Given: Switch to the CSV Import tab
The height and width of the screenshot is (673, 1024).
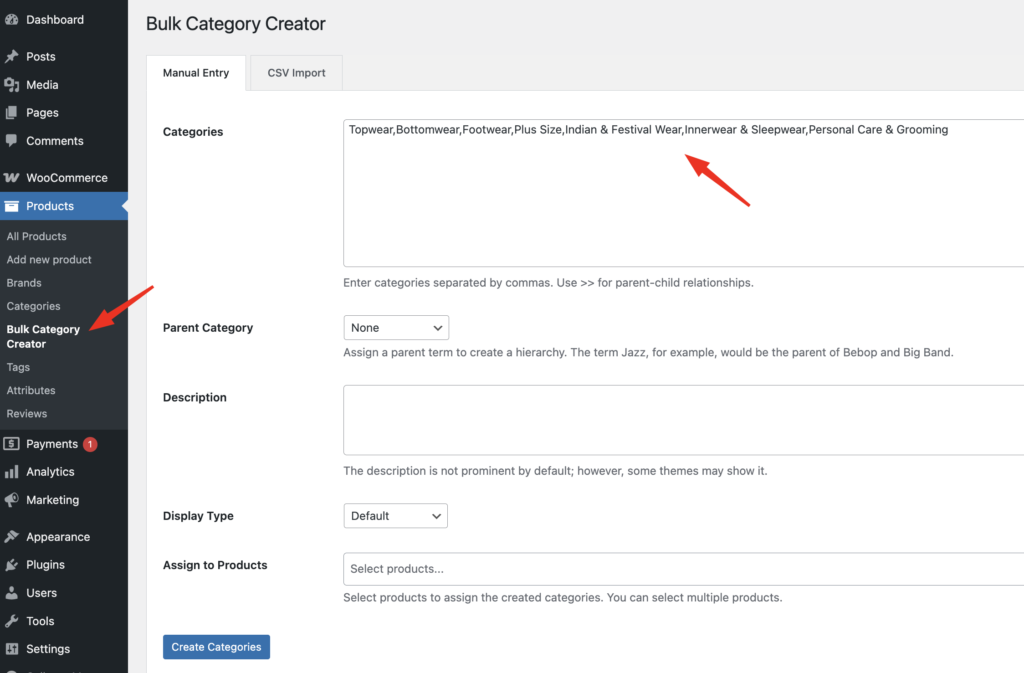Looking at the screenshot, I should [x=296, y=72].
